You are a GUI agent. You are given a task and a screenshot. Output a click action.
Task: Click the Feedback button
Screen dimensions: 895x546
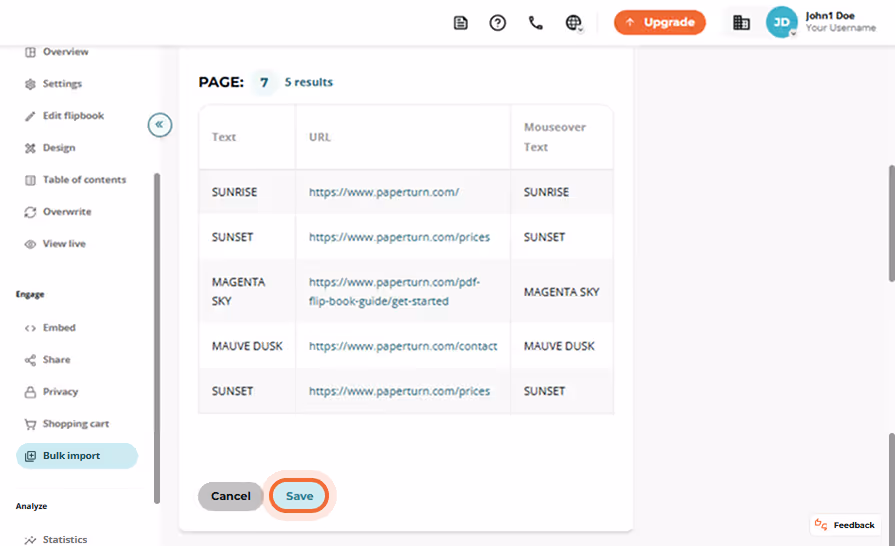(845, 525)
